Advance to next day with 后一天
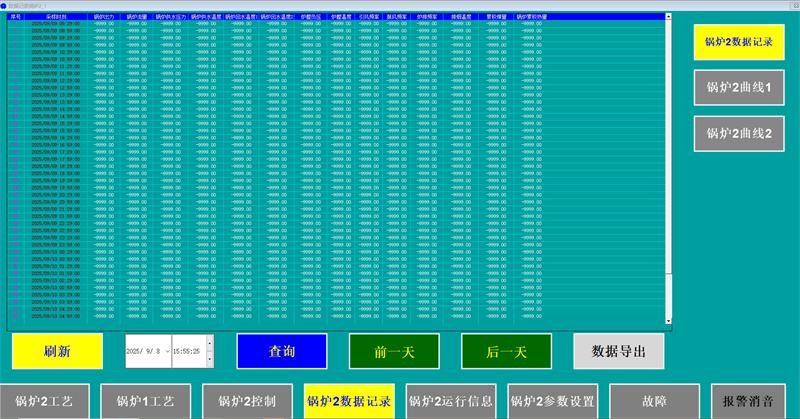This screenshot has height=419, width=800. click(x=507, y=352)
